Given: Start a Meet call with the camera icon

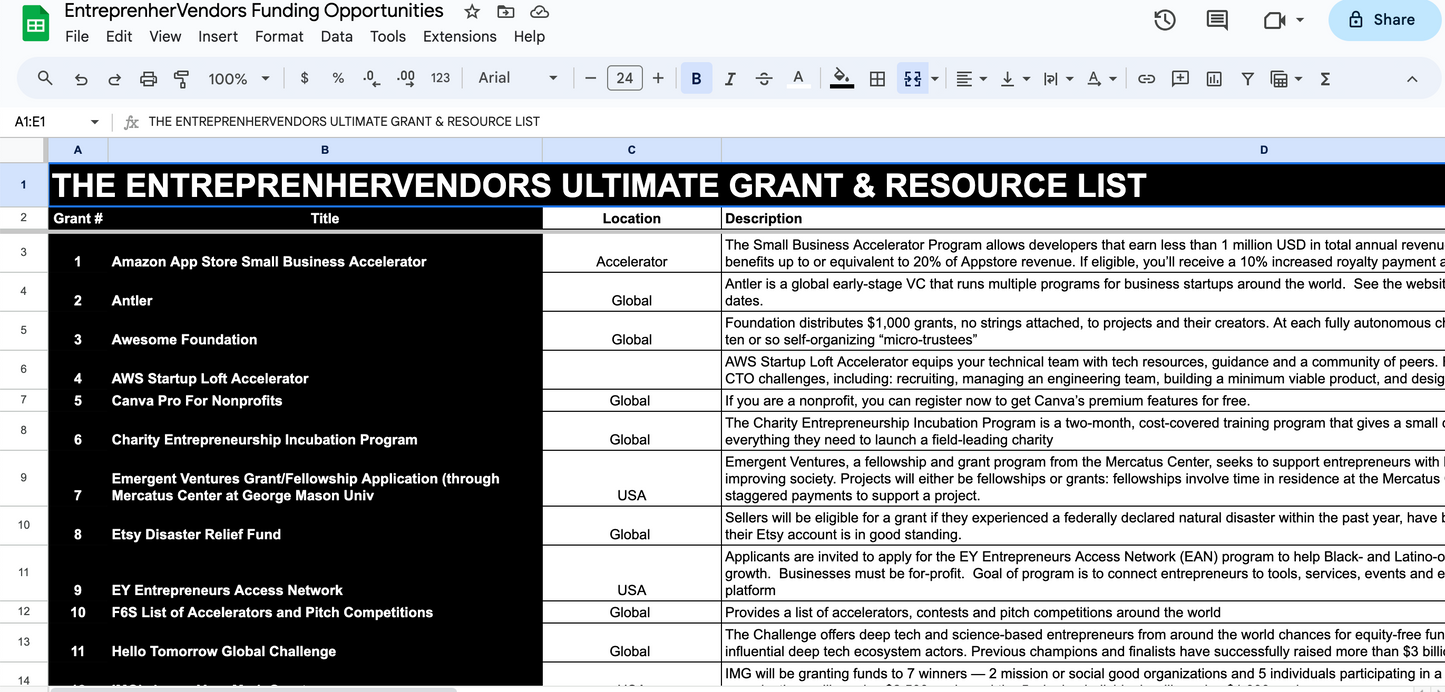Looking at the screenshot, I should coord(1274,20).
